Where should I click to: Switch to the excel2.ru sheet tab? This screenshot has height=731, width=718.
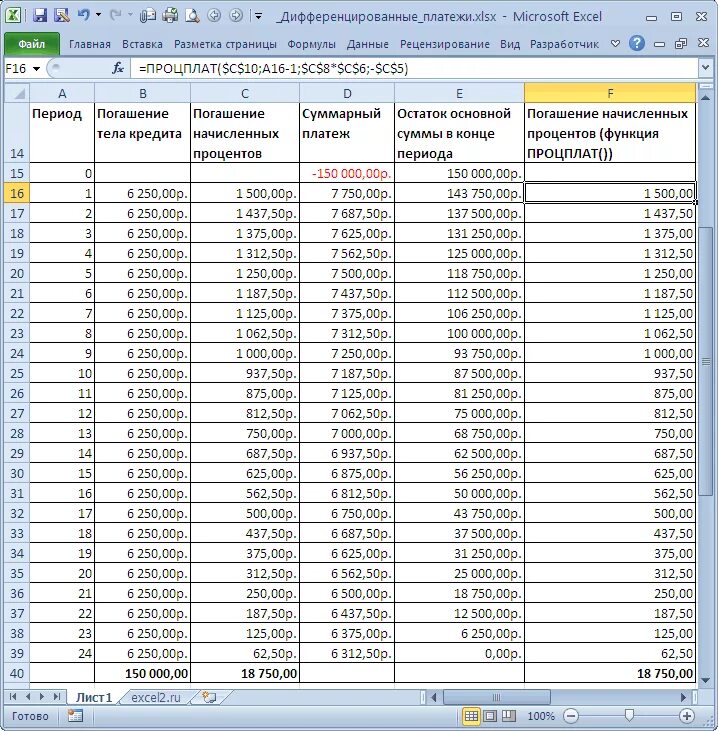pyautogui.click(x=156, y=697)
